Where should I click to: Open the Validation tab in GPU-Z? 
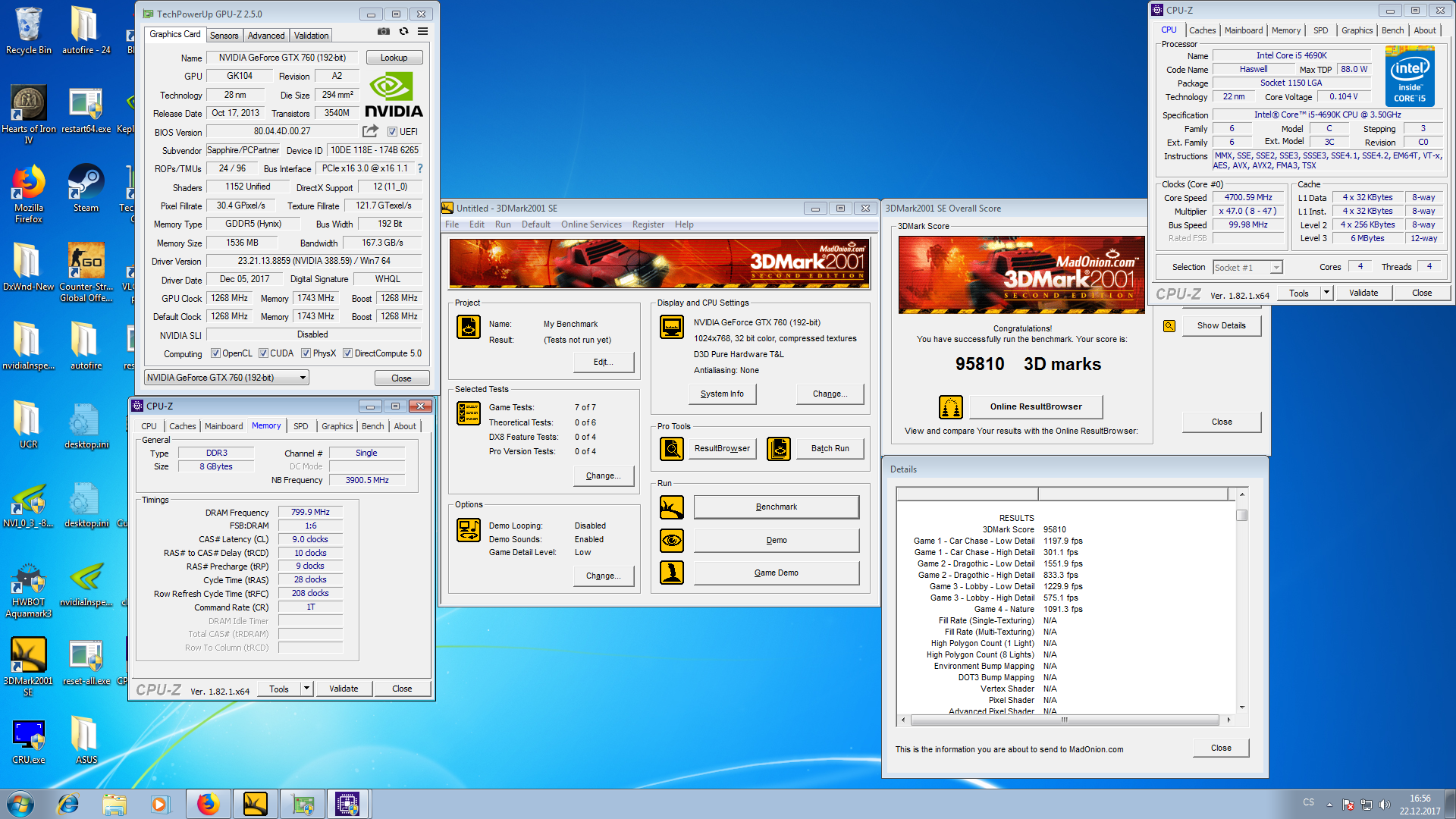(x=311, y=36)
